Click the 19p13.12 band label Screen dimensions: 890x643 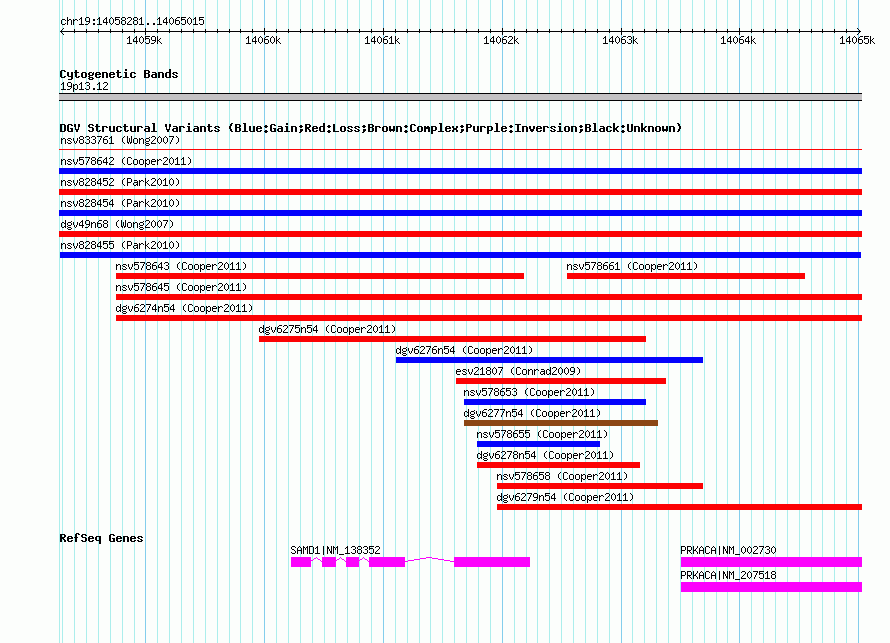(84, 86)
